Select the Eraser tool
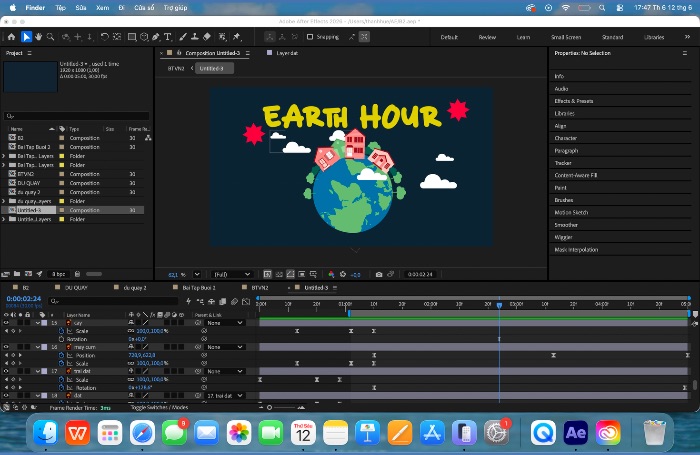The width and height of the screenshot is (700, 455). [207, 37]
